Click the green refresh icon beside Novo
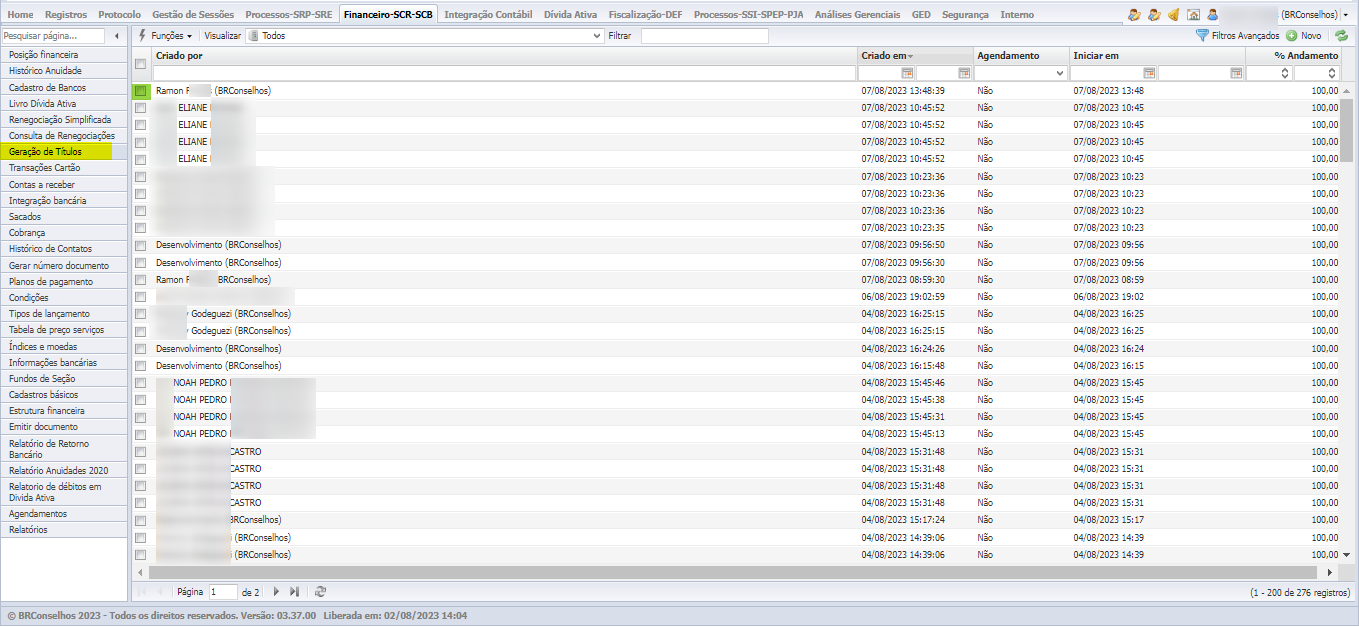1359x627 pixels. click(1342, 36)
